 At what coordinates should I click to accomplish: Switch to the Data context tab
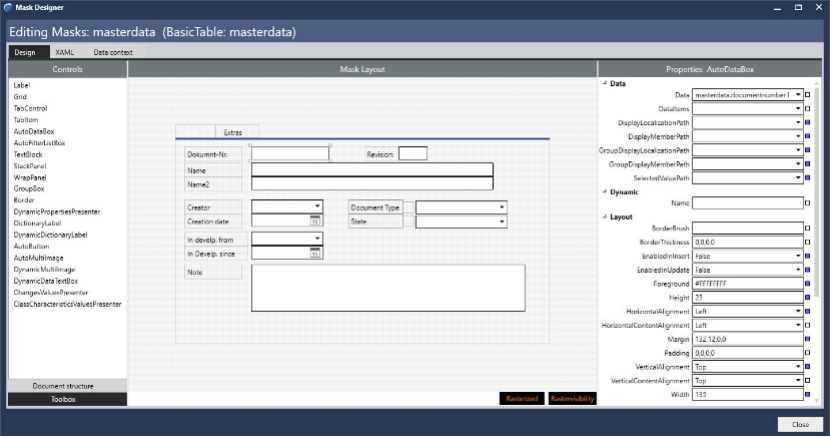113,52
